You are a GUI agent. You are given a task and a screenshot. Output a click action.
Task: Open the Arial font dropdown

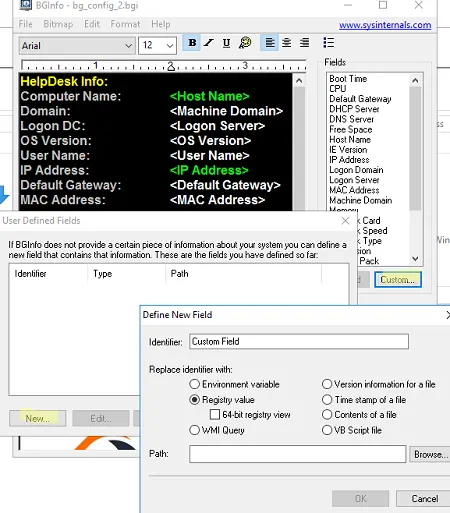pos(77,45)
